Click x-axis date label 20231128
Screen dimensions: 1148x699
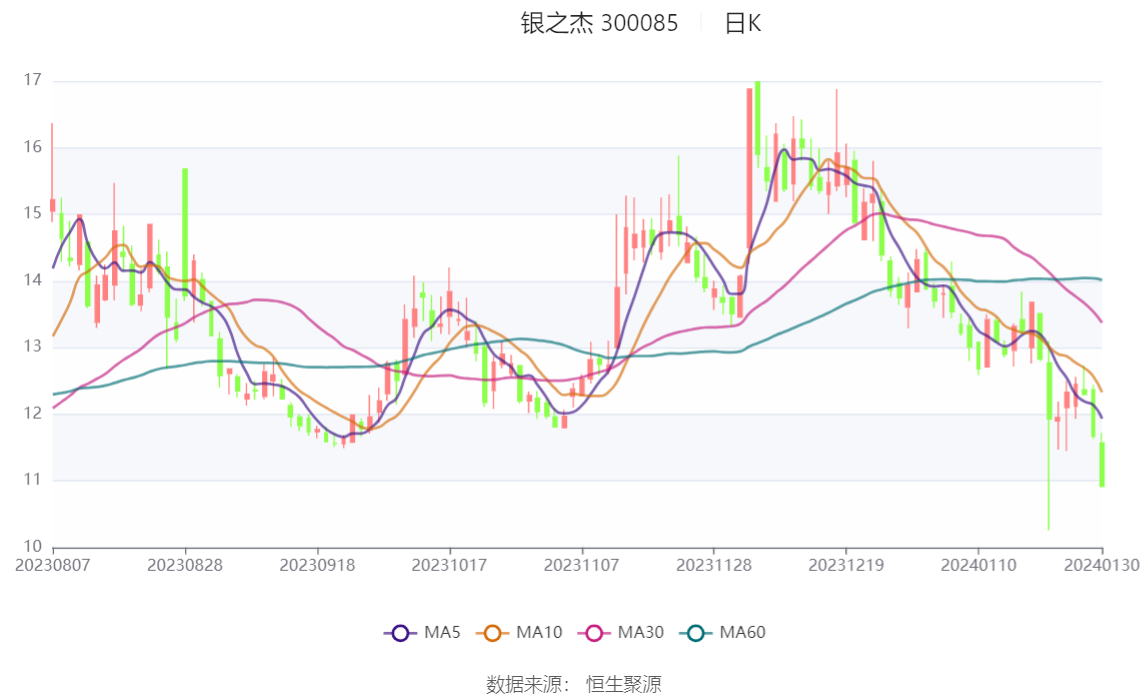point(714,565)
